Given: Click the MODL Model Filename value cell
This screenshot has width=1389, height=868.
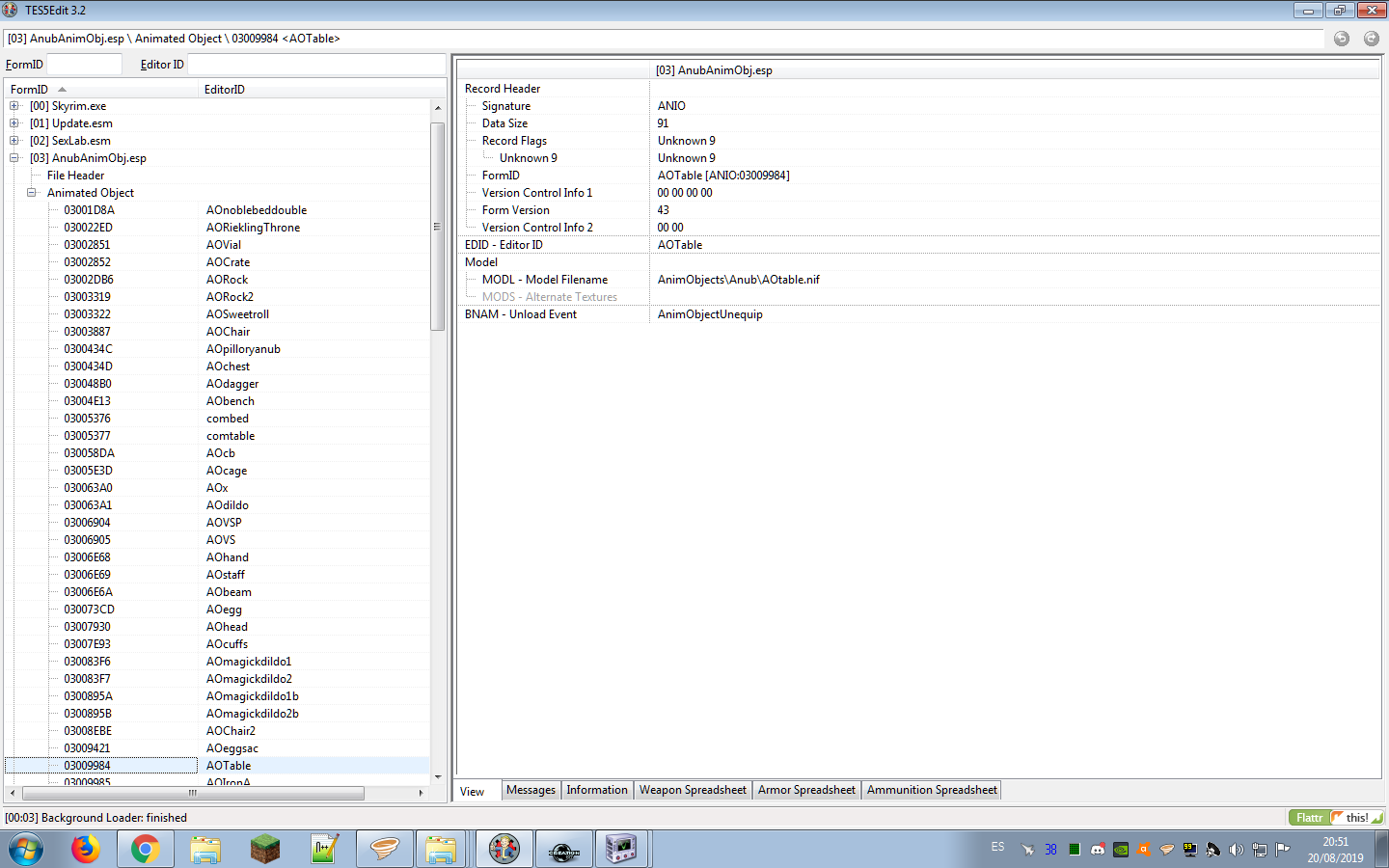Looking at the screenshot, I should pos(1015,280).
